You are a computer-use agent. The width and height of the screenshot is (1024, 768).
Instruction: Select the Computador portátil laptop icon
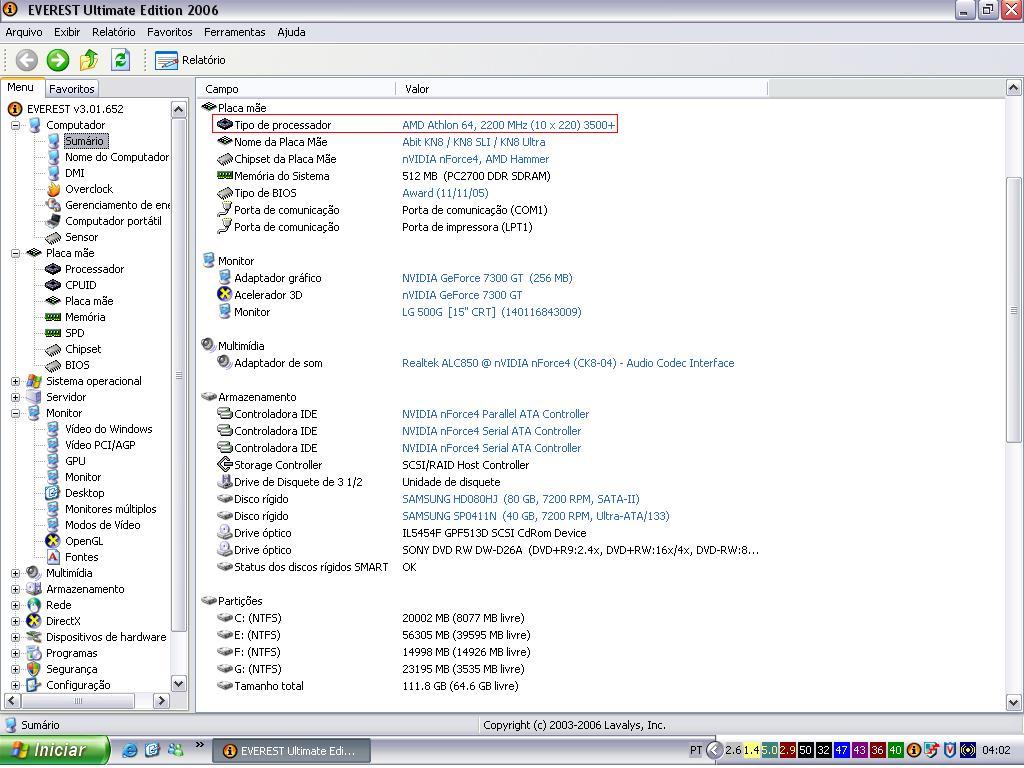(x=54, y=221)
